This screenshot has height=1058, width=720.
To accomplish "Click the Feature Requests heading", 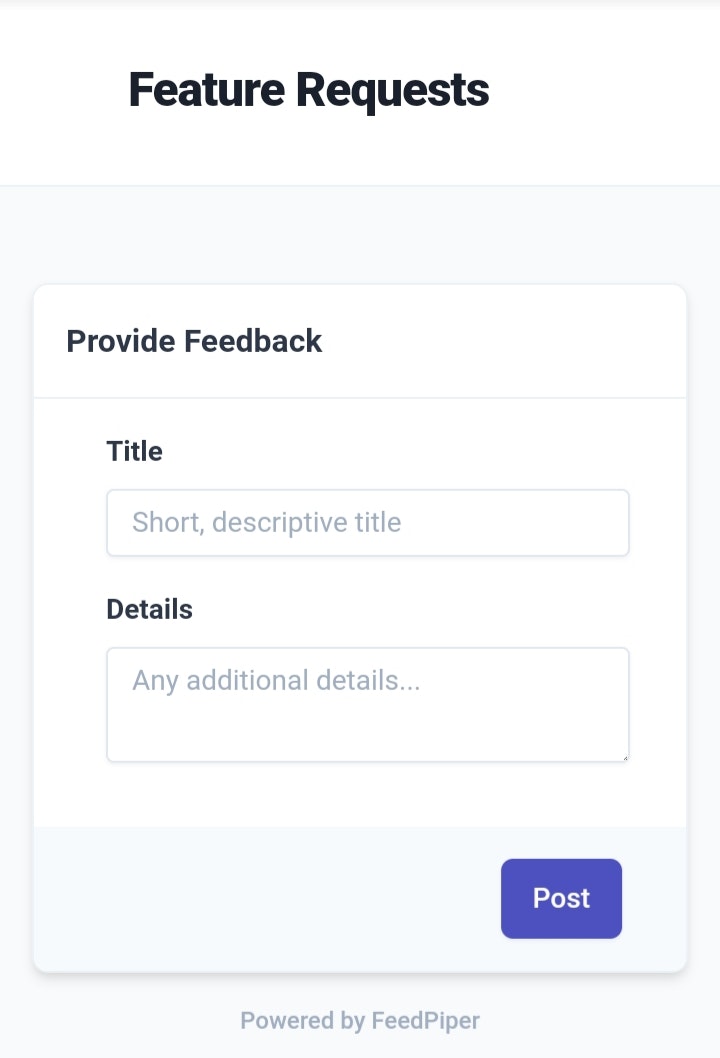I will tap(308, 90).
